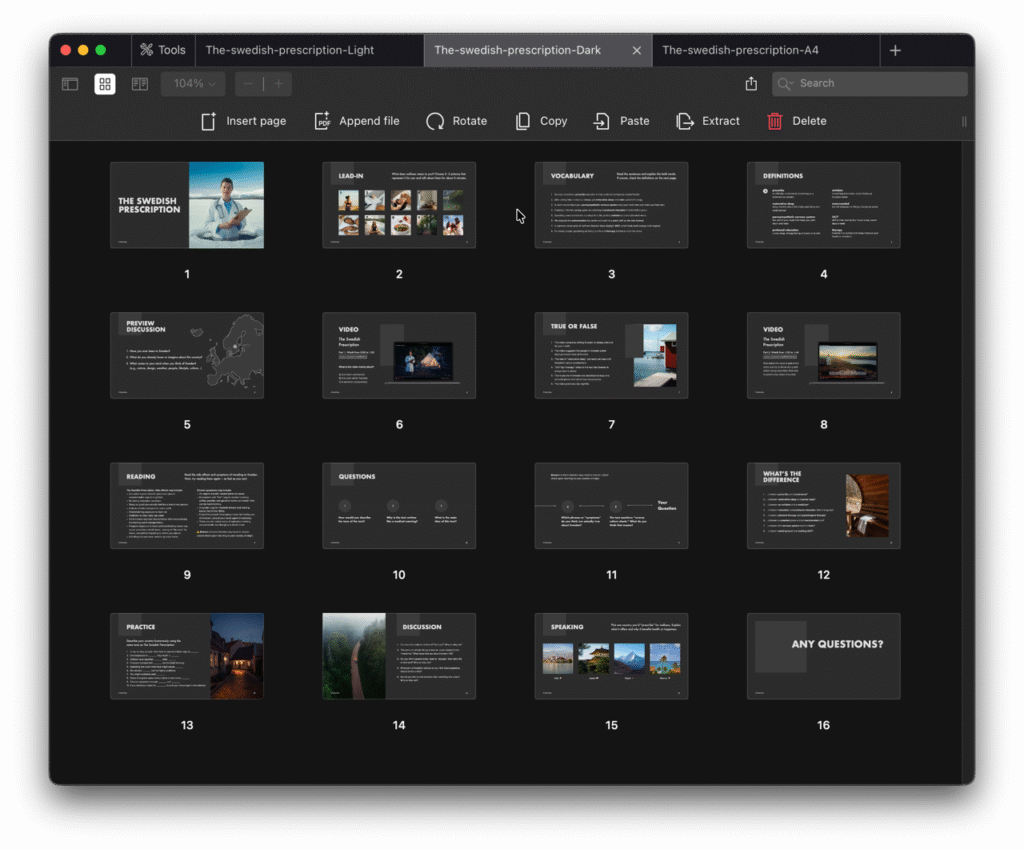The height and width of the screenshot is (850, 1024).
Task: Select page 16 Any Questions thumbnail
Action: coord(823,656)
